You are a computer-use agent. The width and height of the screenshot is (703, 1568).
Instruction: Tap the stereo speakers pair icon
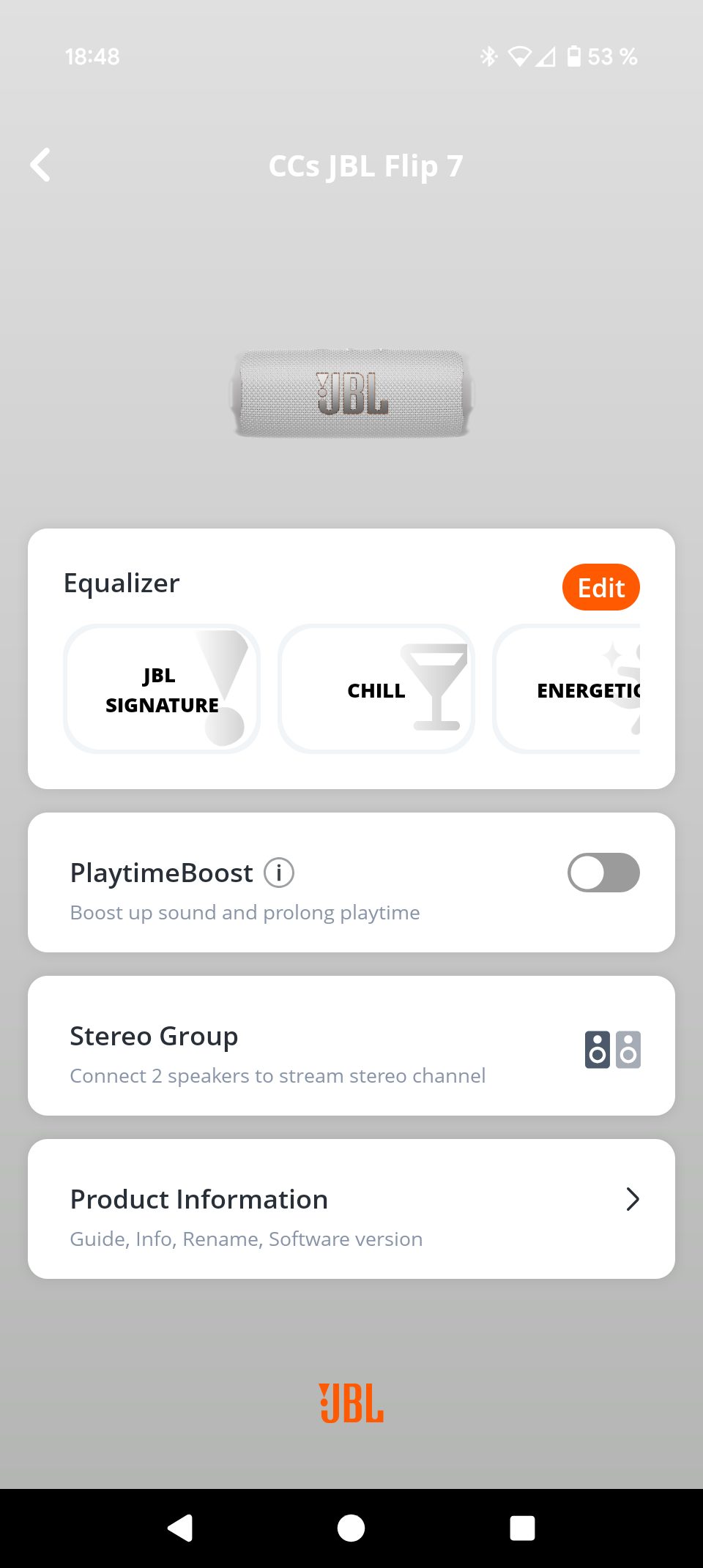613,1050
